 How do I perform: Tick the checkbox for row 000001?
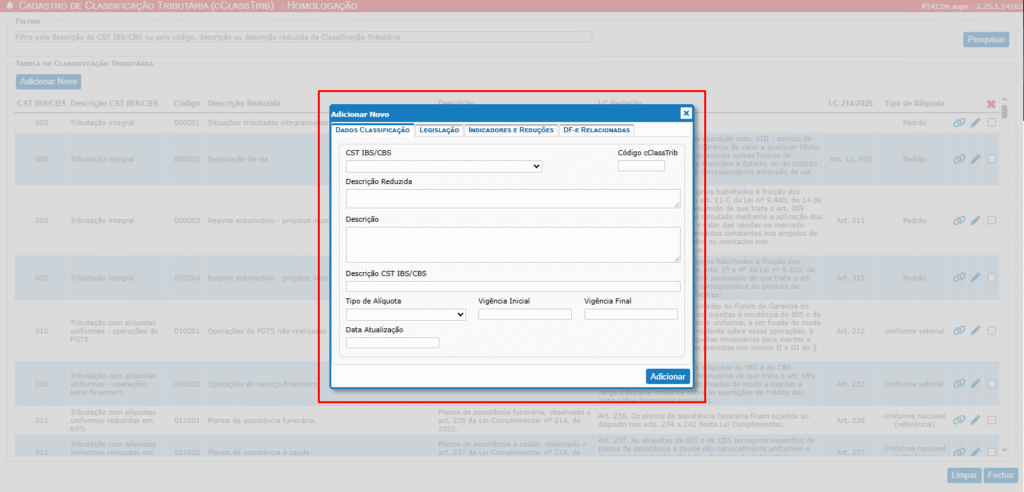[992, 123]
